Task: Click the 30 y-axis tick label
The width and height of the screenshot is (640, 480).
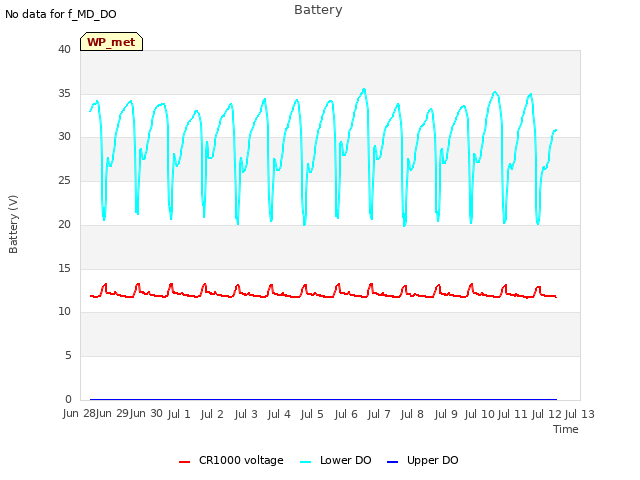Action: (64, 136)
